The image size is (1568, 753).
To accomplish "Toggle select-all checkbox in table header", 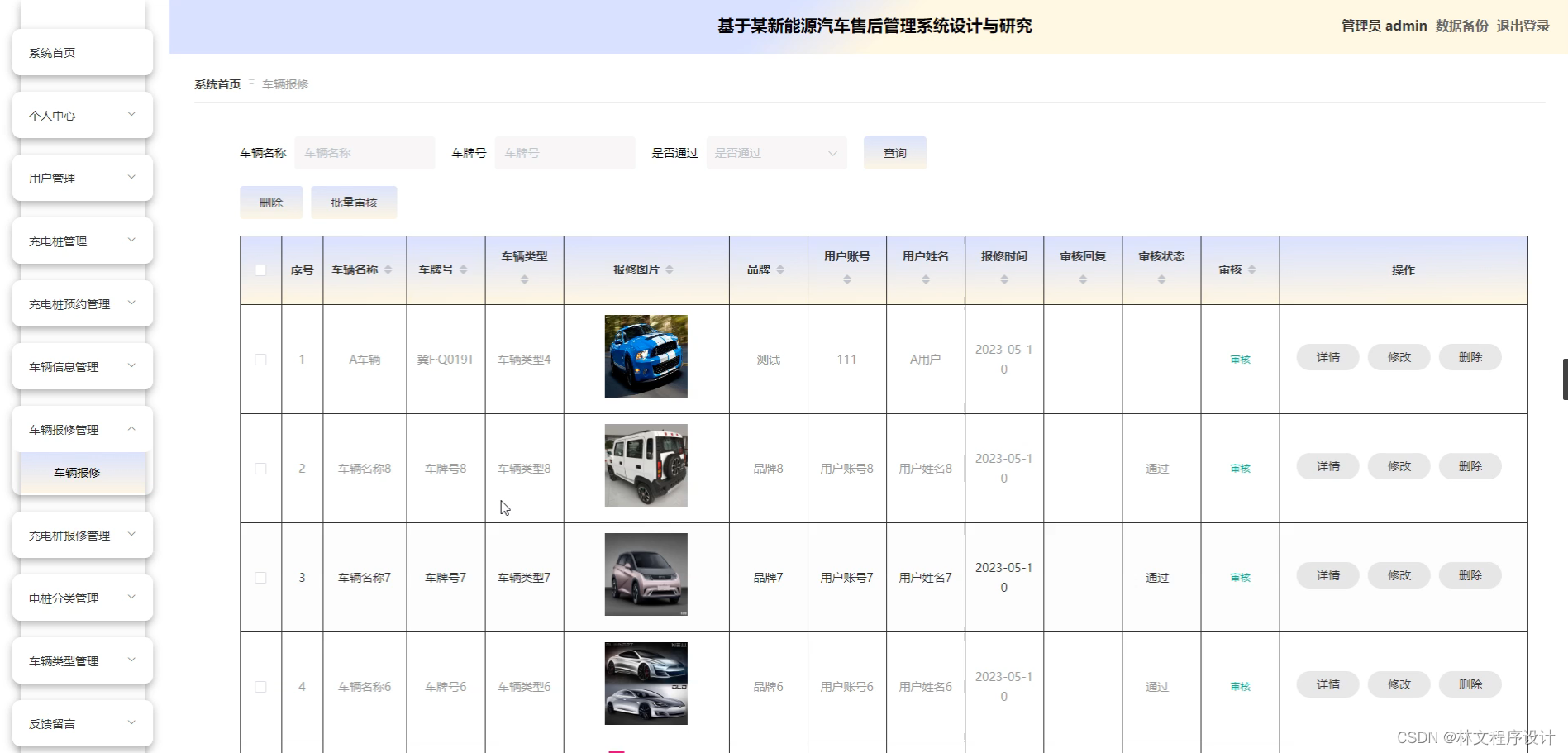I will click(260, 270).
